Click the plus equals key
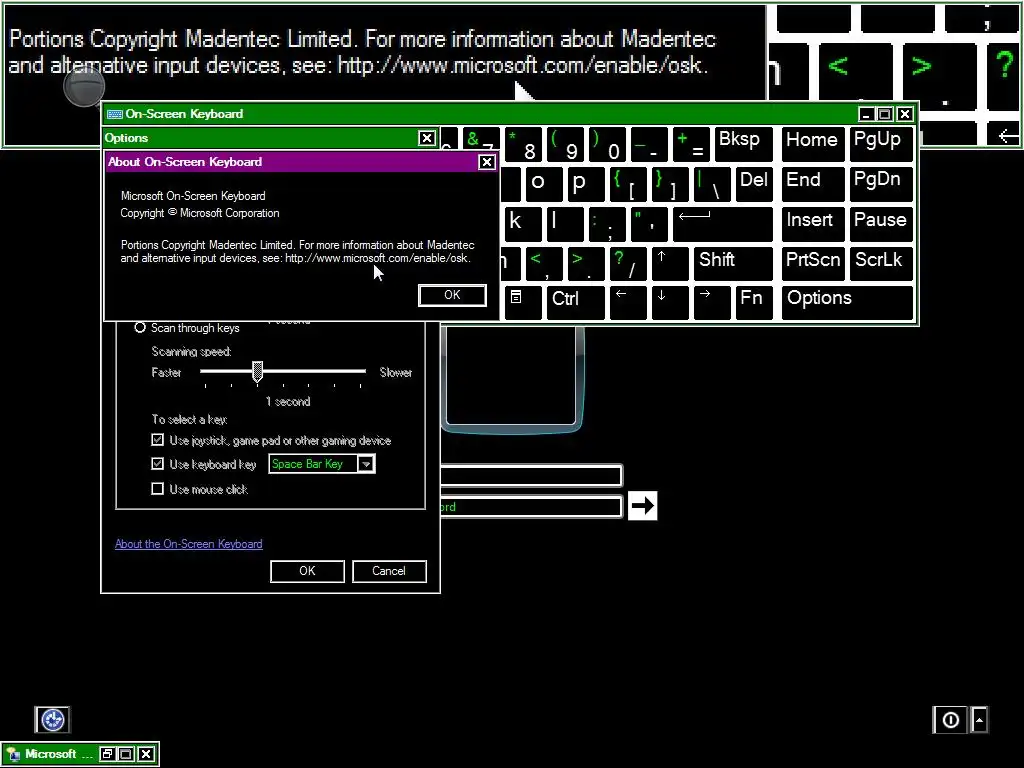The height and width of the screenshot is (768, 1024). click(691, 144)
